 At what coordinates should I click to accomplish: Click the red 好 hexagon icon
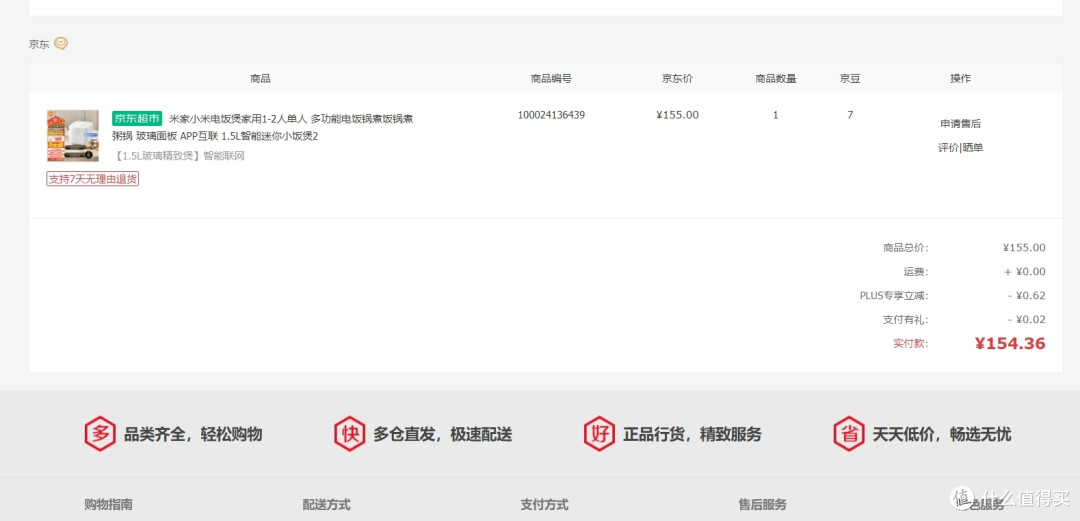click(599, 434)
